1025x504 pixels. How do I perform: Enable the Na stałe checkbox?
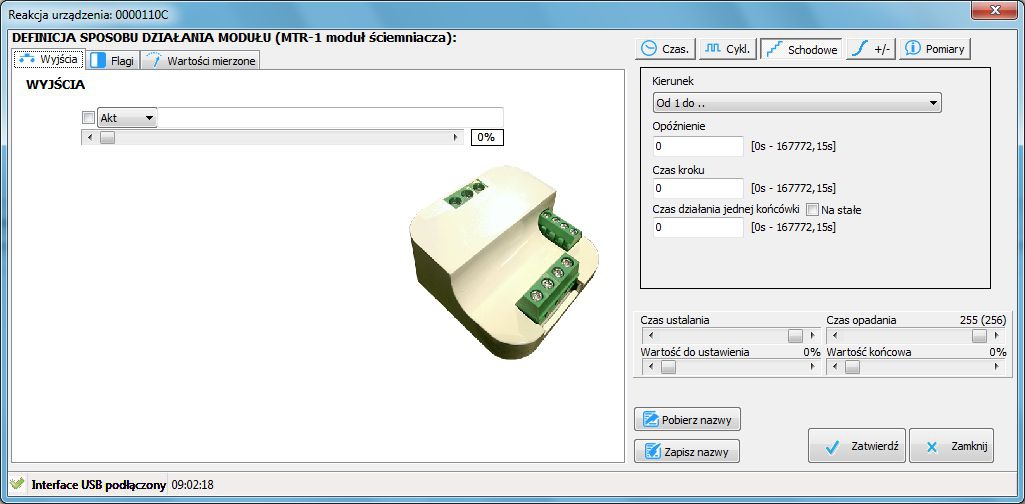click(812, 210)
